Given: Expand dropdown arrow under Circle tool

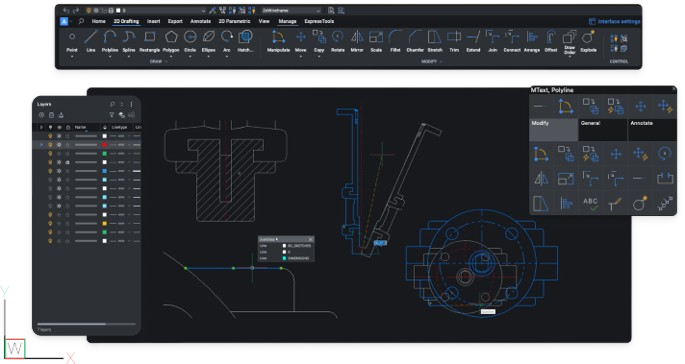Looking at the screenshot, I should pos(190,56).
